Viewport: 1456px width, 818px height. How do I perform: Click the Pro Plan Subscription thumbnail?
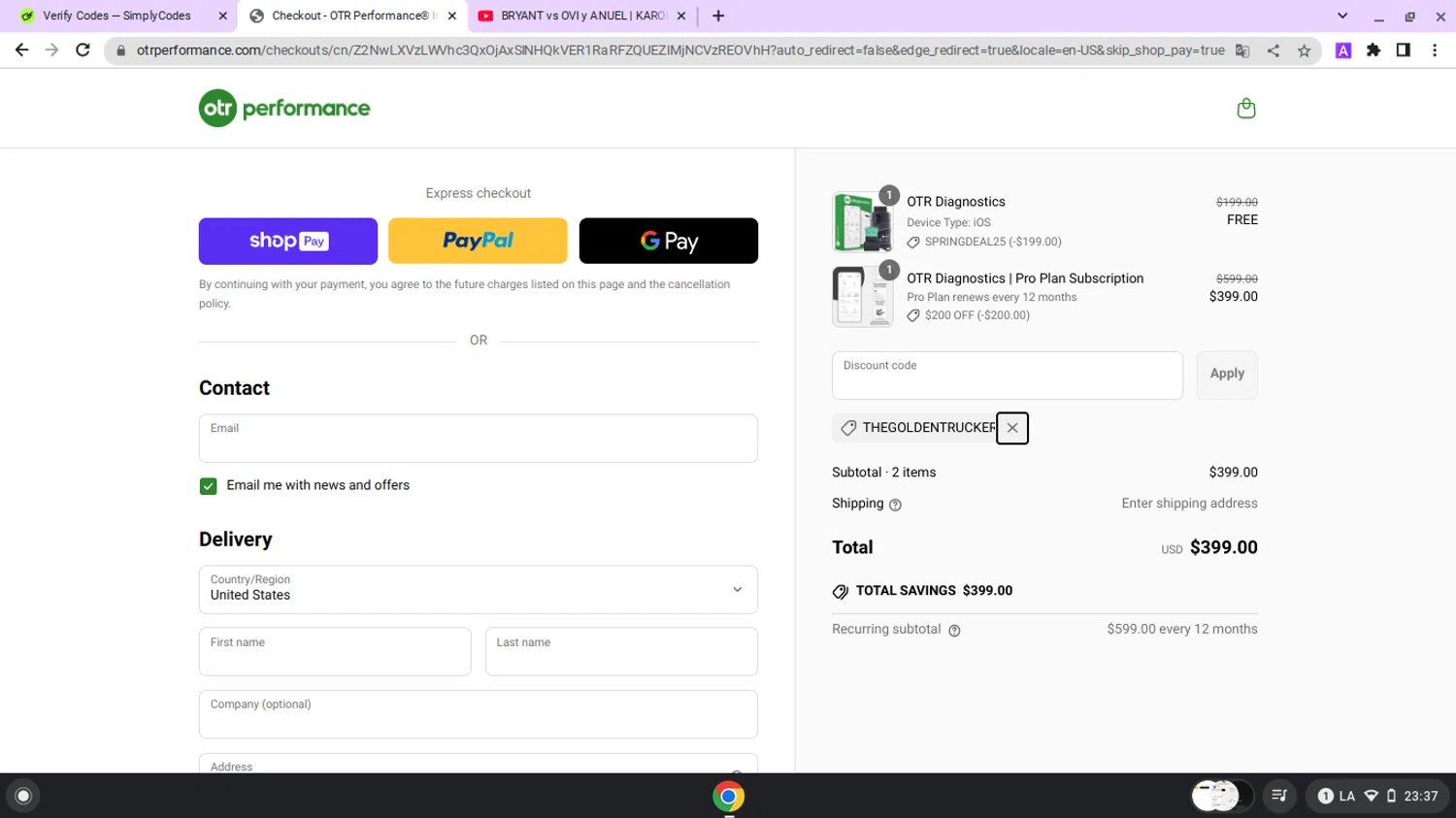[x=862, y=296]
